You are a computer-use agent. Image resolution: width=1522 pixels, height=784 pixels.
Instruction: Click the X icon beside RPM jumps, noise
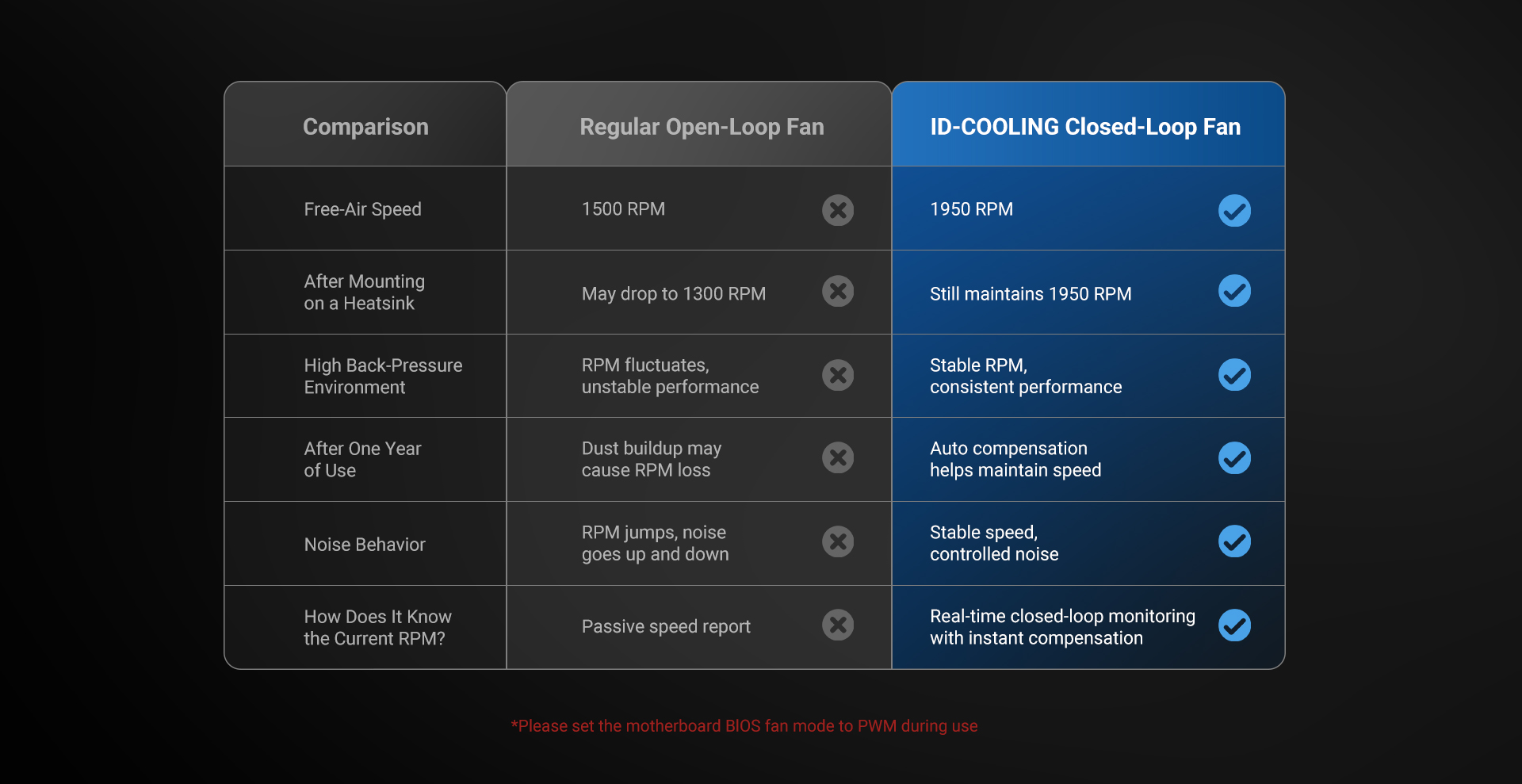point(838,541)
